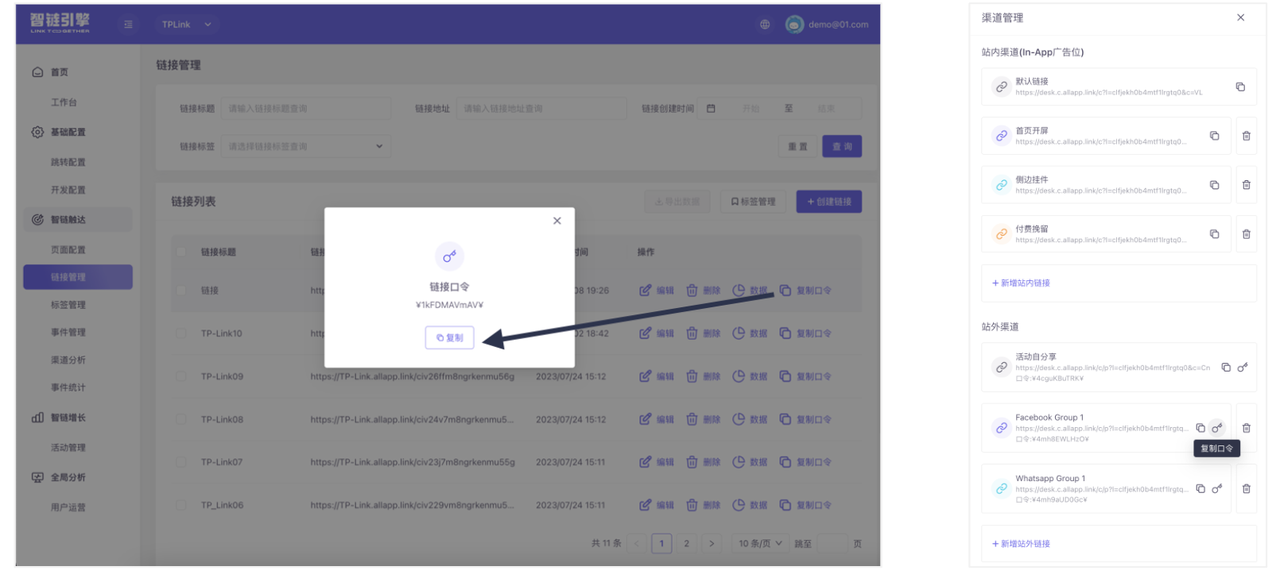This screenshot has width=1280, height=578.
Task: Copy the 默认链接 channel link
Action: [1240, 87]
